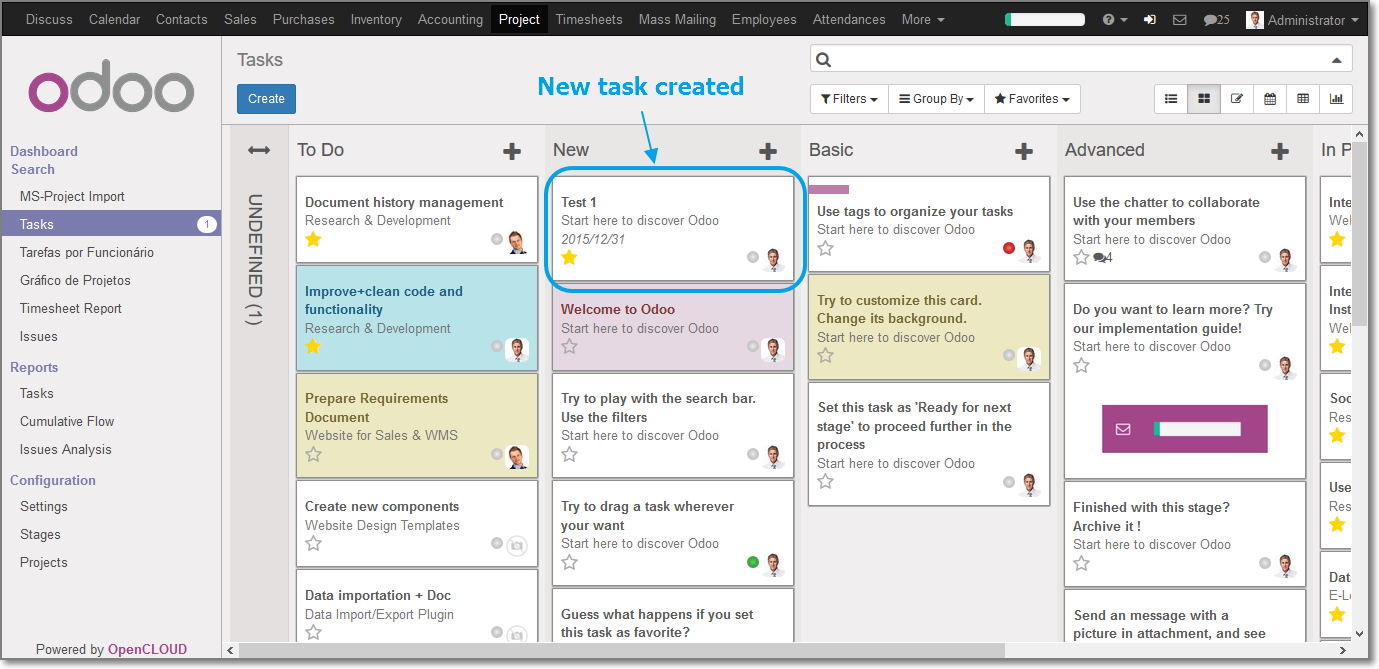This screenshot has height=669, width=1379.
Task: Star the Welcome to Odoo task
Action: [569, 347]
